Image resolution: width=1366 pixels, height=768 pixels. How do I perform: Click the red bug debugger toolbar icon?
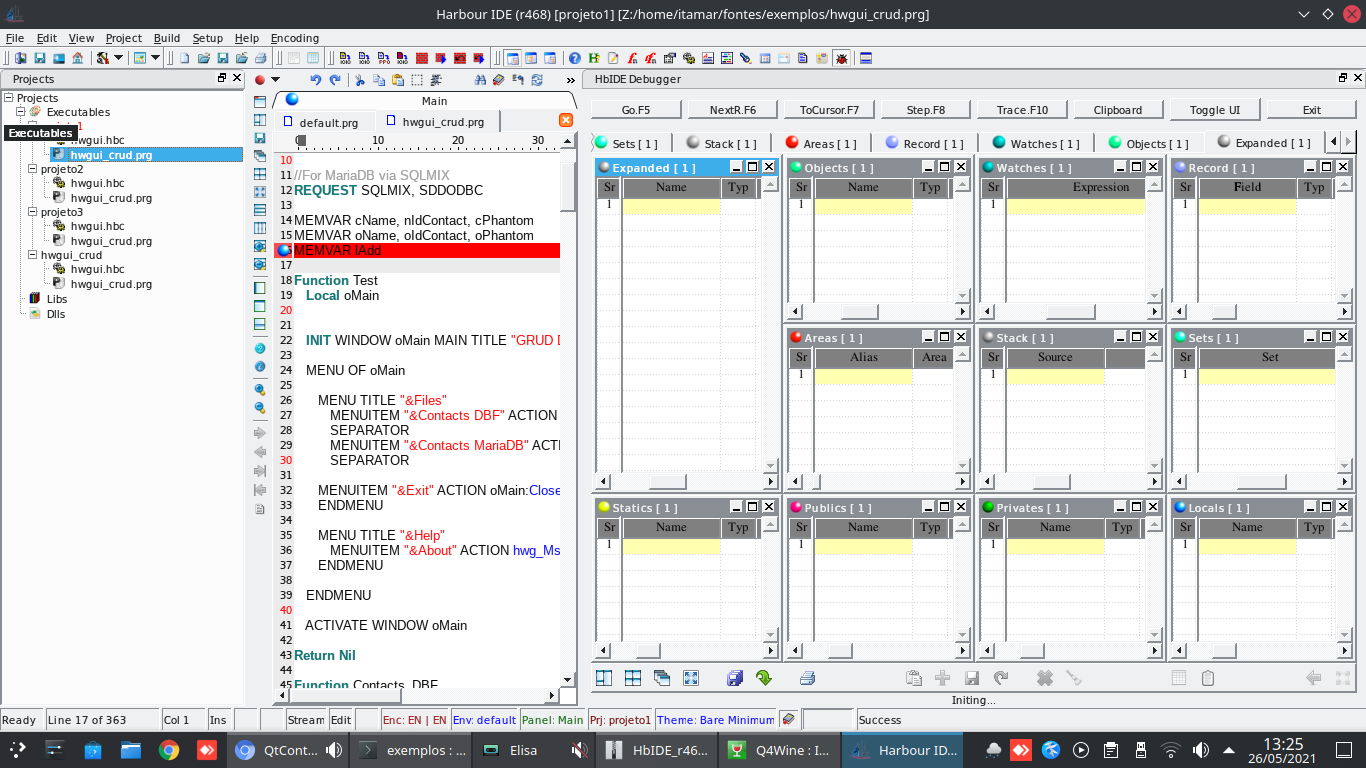click(841, 58)
